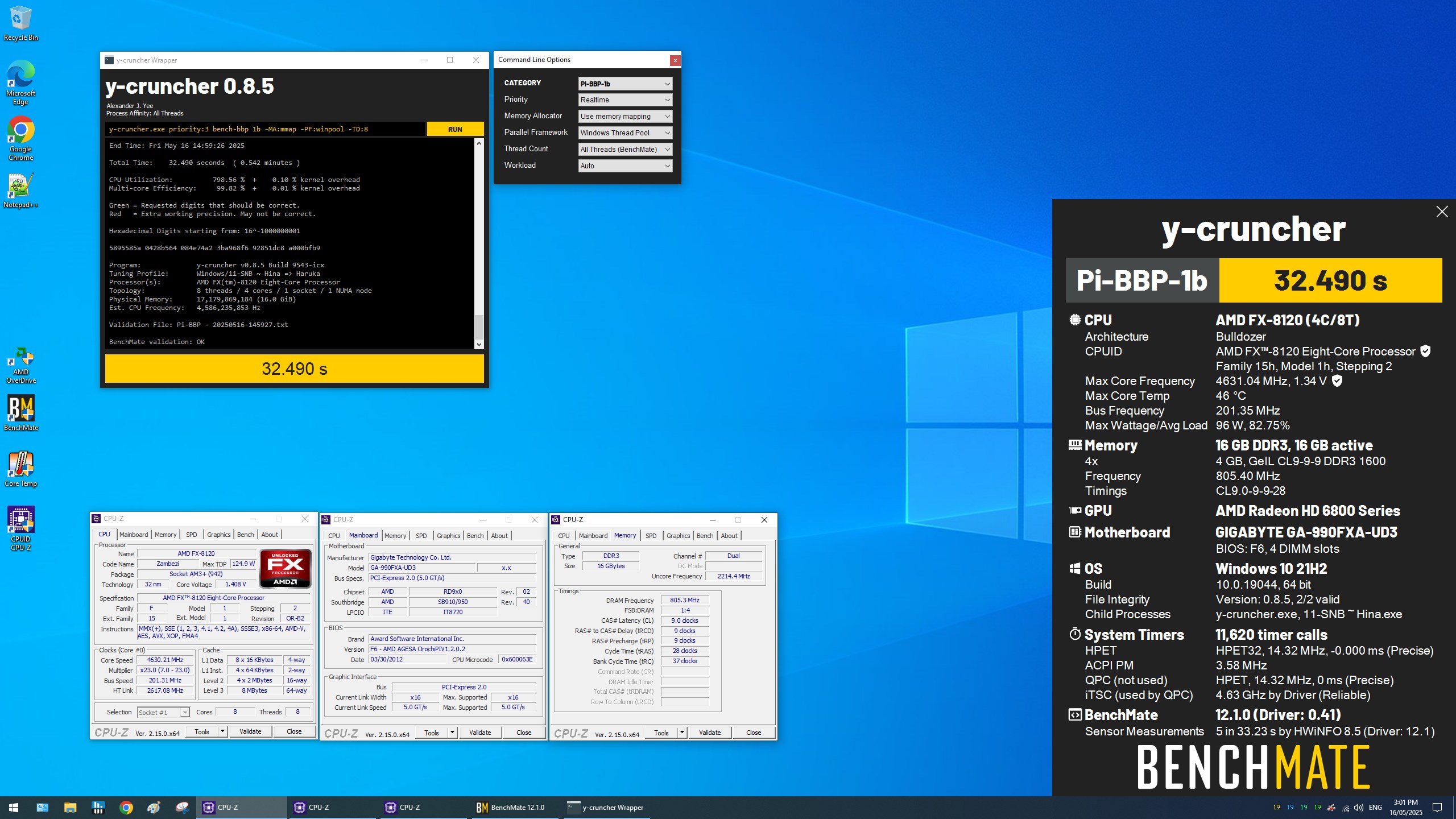Open the Recycle Bin desktop icon
The width and height of the screenshot is (1456, 819).
click(20, 23)
